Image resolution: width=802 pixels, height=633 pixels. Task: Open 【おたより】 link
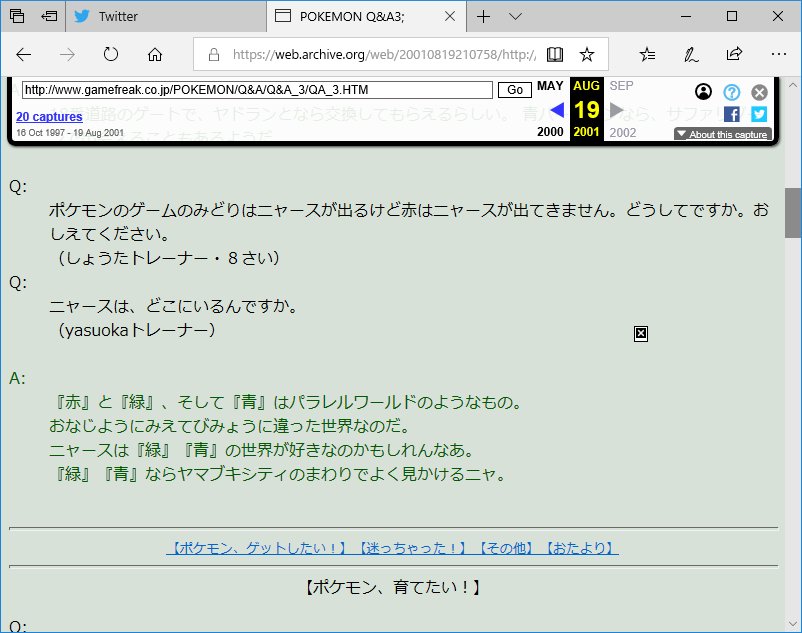click(580, 548)
